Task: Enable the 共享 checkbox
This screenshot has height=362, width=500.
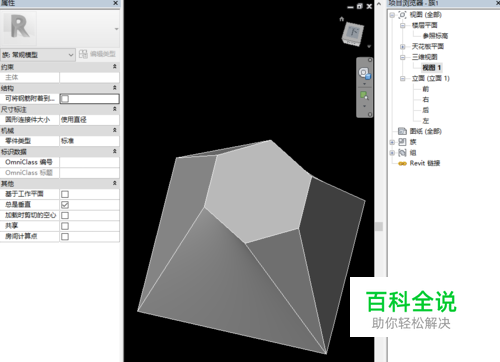Action: click(65, 226)
